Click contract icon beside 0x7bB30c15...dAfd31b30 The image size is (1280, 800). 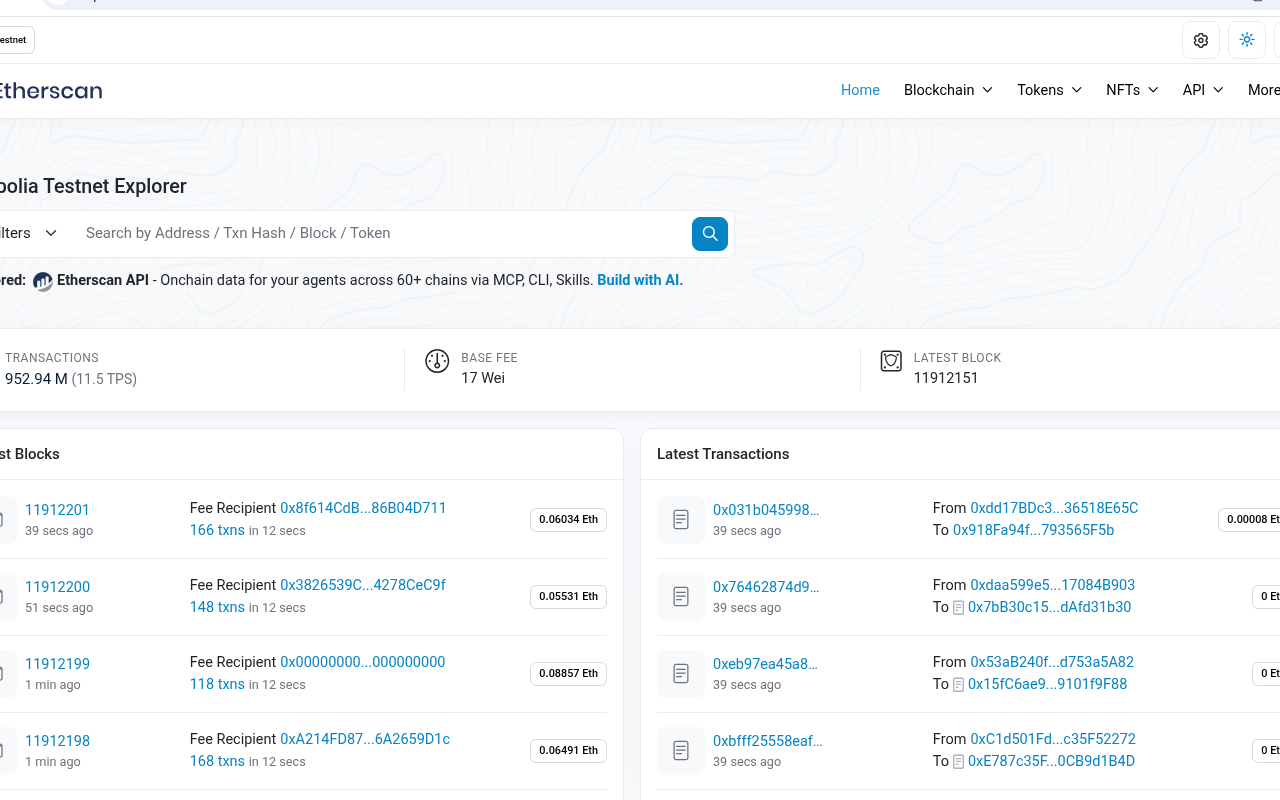click(959, 608)
